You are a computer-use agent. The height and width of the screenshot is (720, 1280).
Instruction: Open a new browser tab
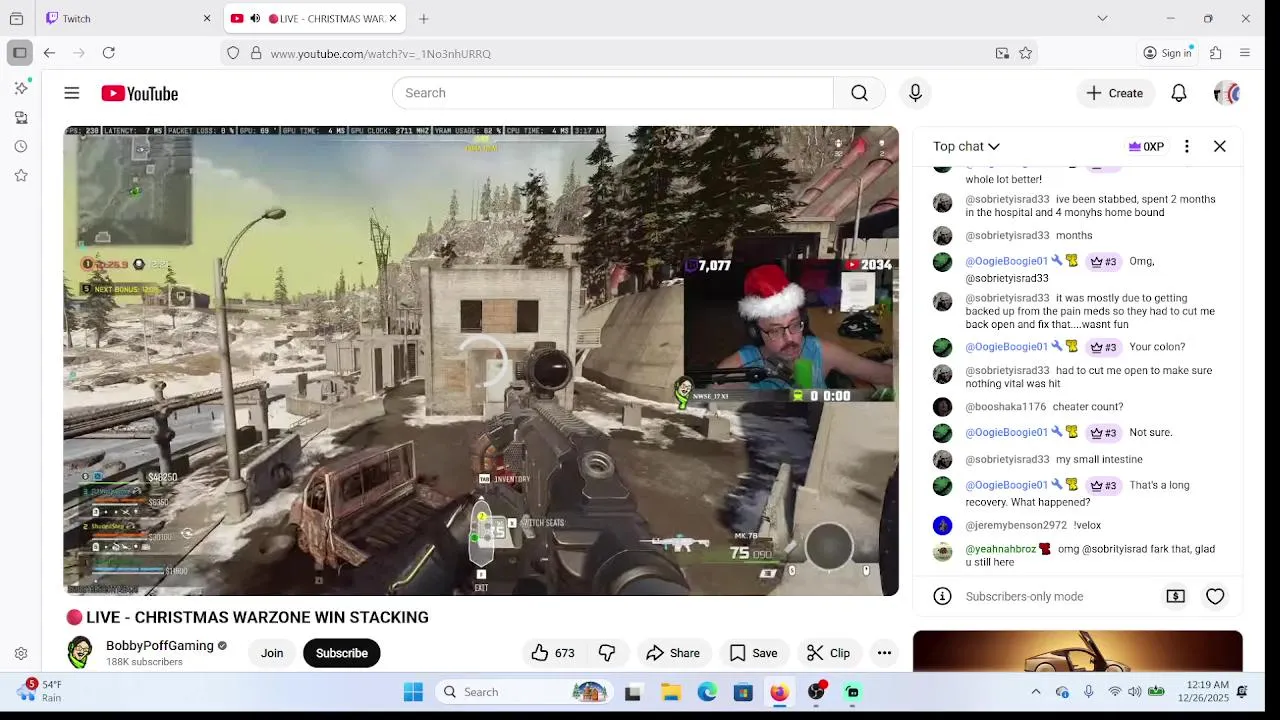click(424, 18)
